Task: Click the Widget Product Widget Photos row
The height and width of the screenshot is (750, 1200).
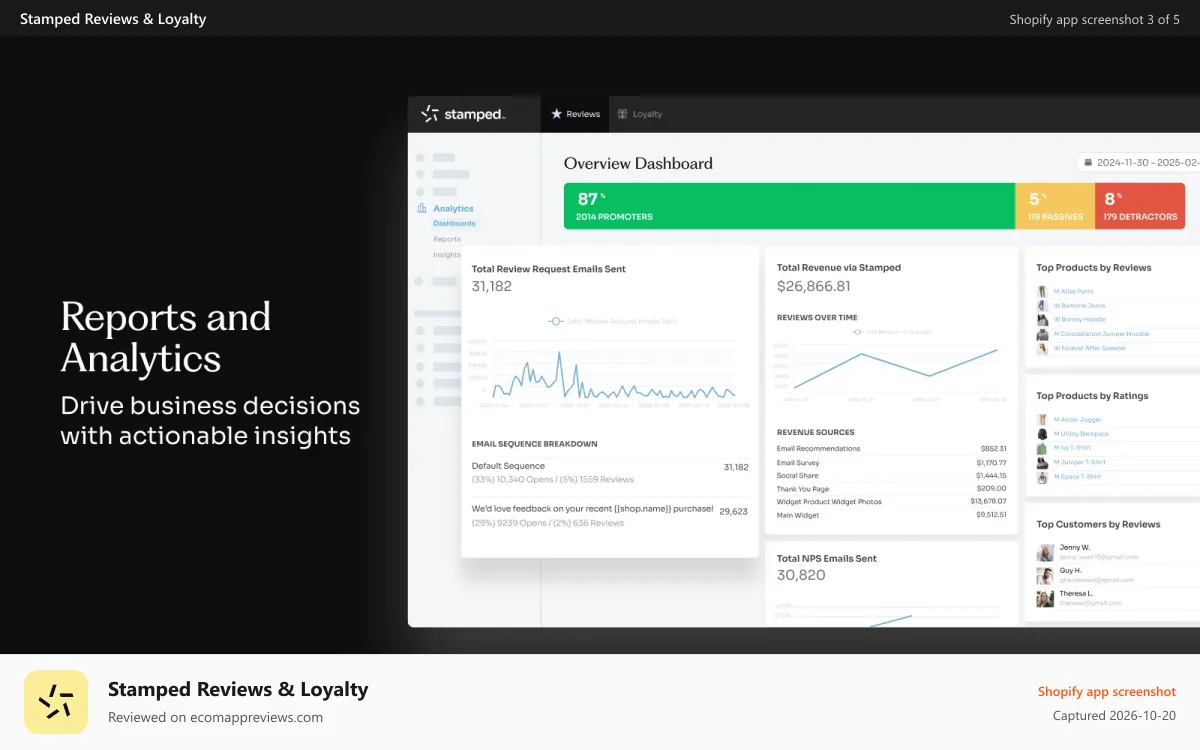Action: pyautogui.click(x=891, y=502)
